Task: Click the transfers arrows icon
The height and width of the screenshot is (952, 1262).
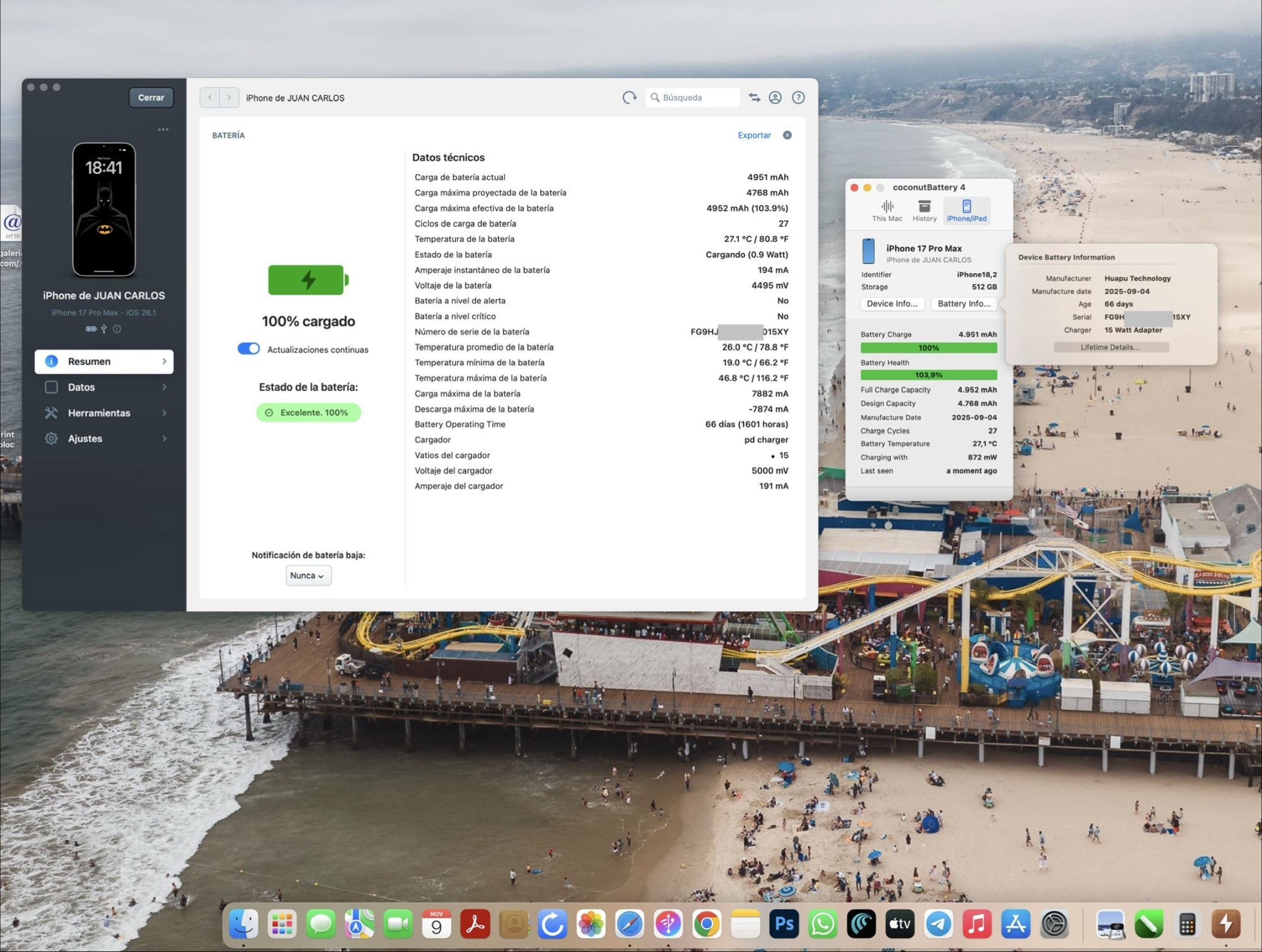Action: (754, 98)
